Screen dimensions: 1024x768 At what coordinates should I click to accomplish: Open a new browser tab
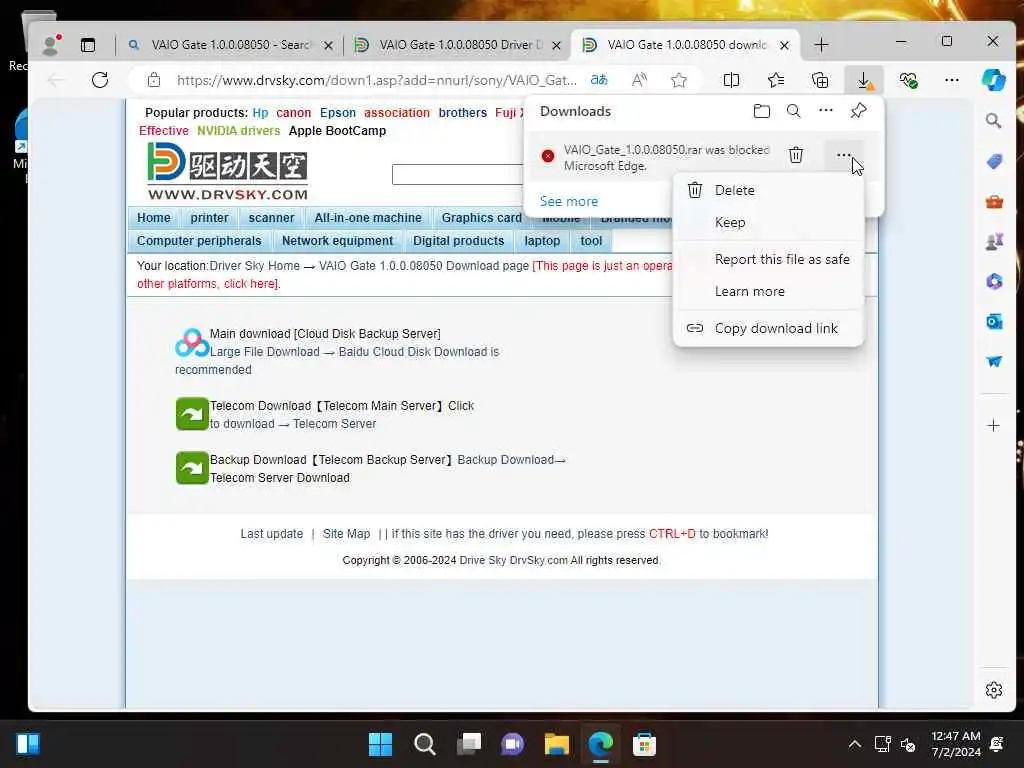pos(822,45)
